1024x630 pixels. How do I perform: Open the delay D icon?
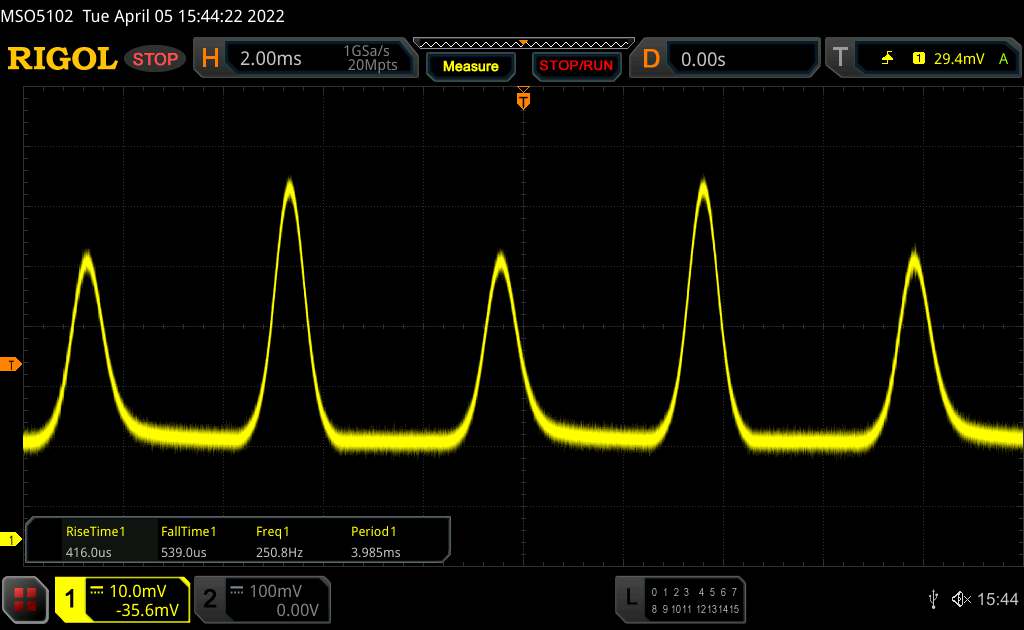coord(651,59)
